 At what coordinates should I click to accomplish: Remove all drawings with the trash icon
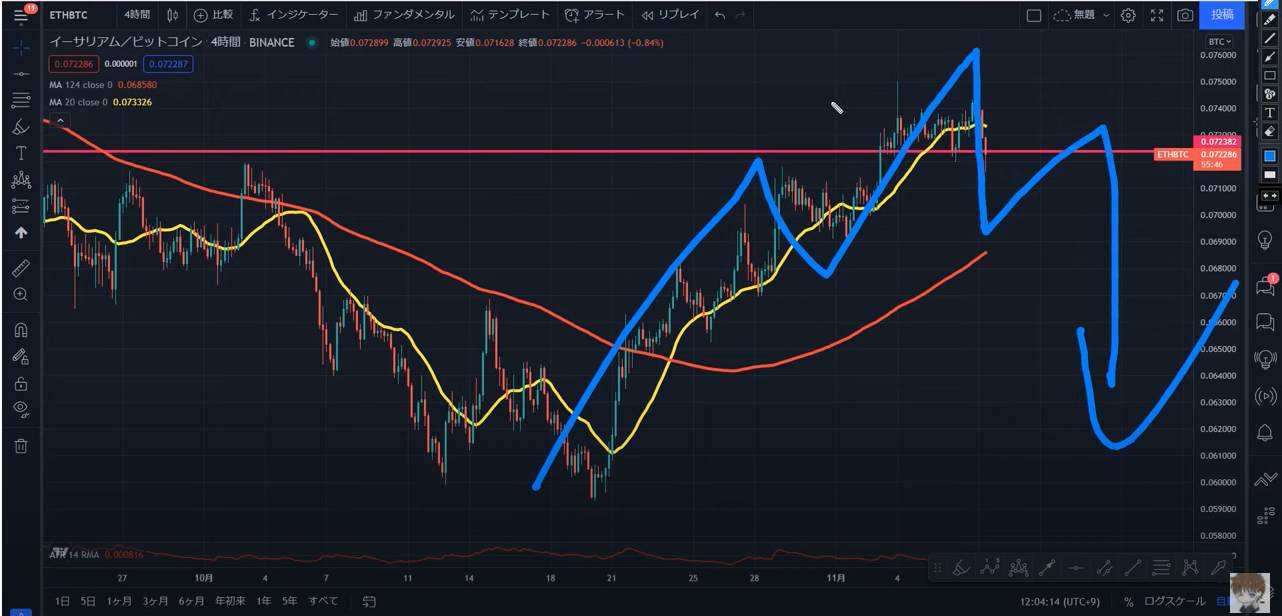pyautogui.click(x=20, y=446)
